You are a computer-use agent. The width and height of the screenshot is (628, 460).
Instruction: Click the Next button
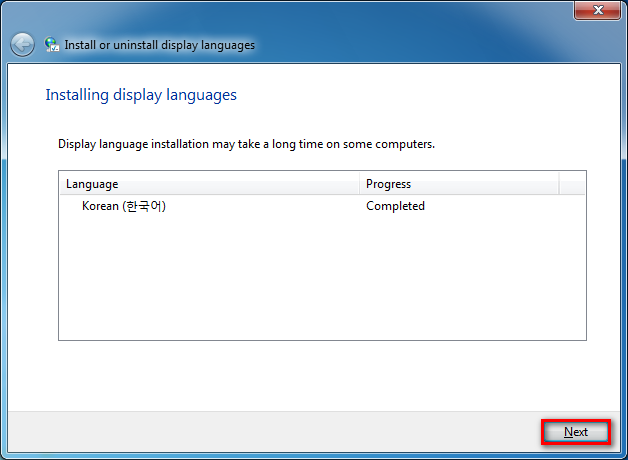pos(576,432)
